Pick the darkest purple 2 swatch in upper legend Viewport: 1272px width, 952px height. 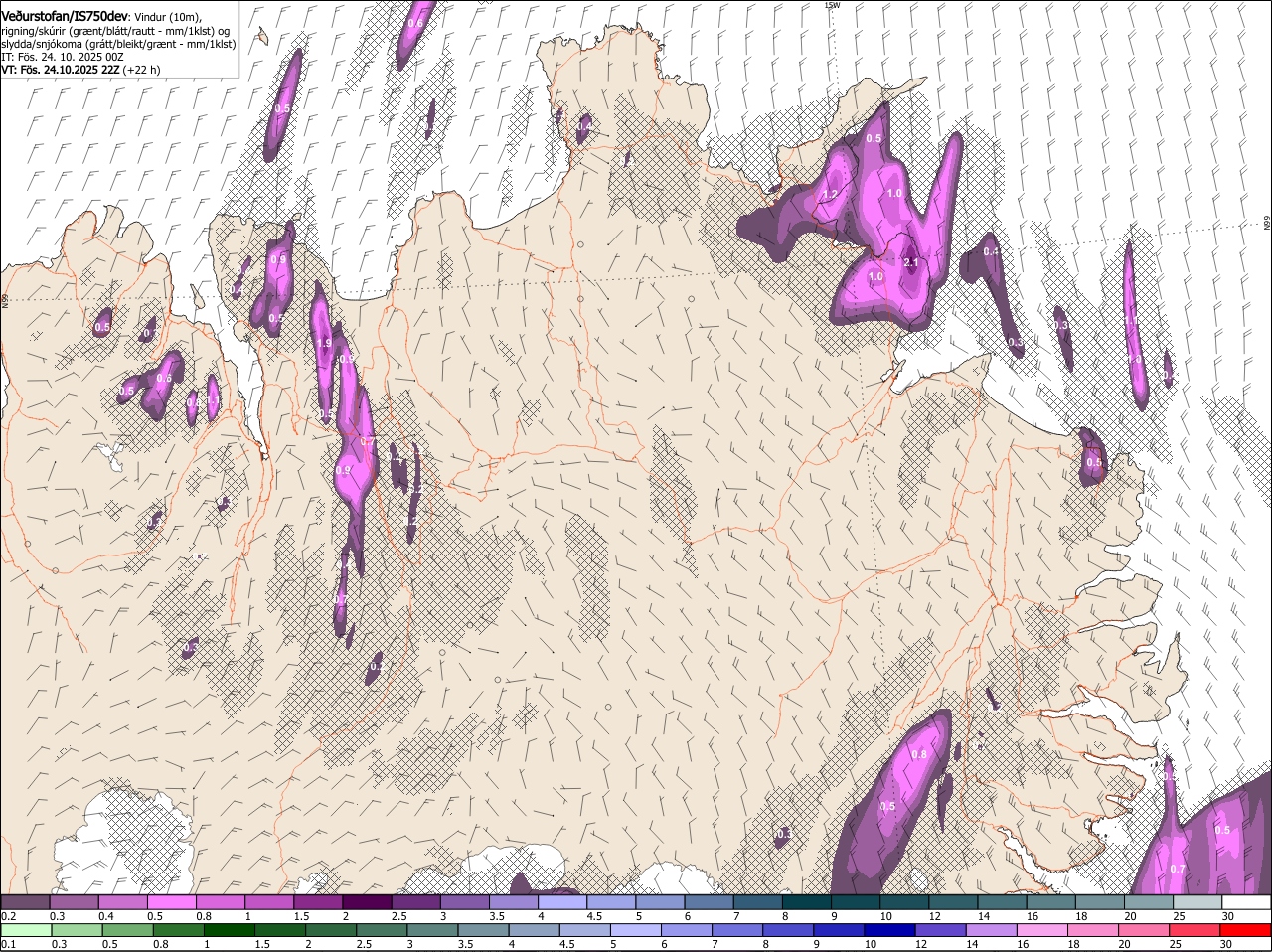pos(368,902)
